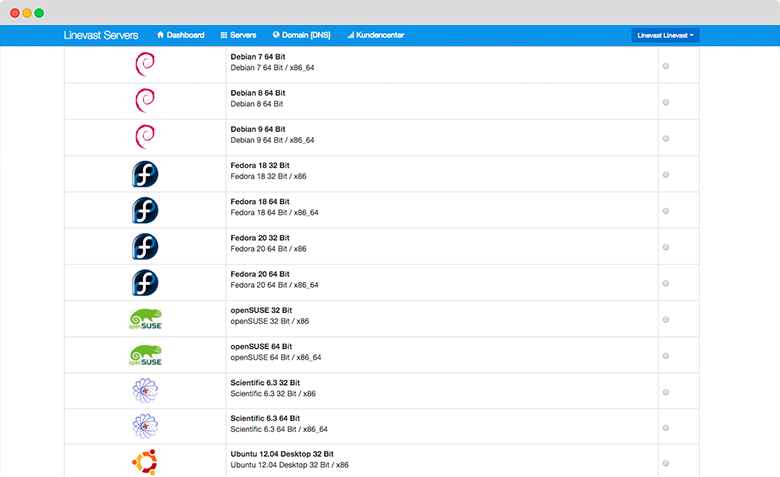
Task: Pick the Fedora 20 32 Bit radio button
Action: pos(666,248)
